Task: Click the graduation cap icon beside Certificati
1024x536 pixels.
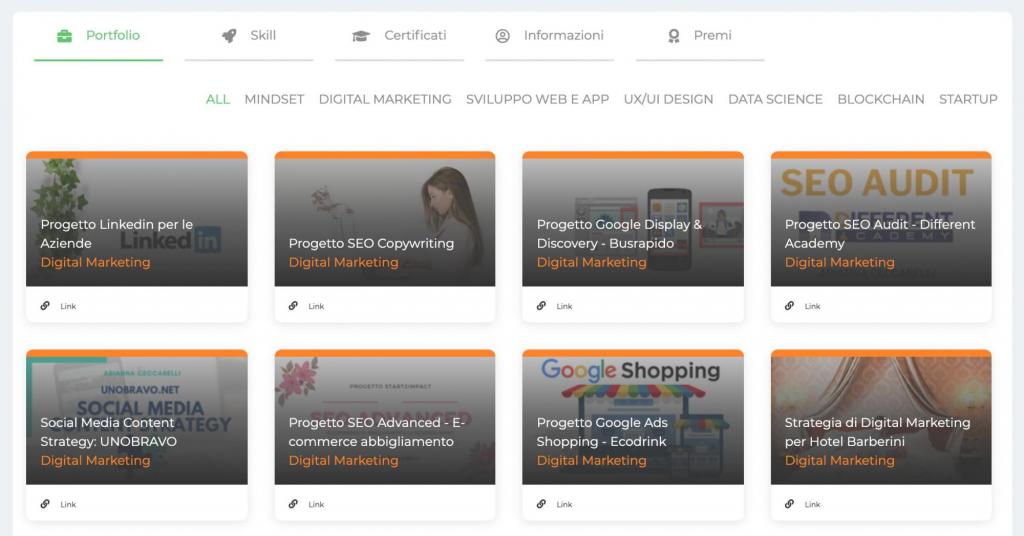Action: coord(360,36)
